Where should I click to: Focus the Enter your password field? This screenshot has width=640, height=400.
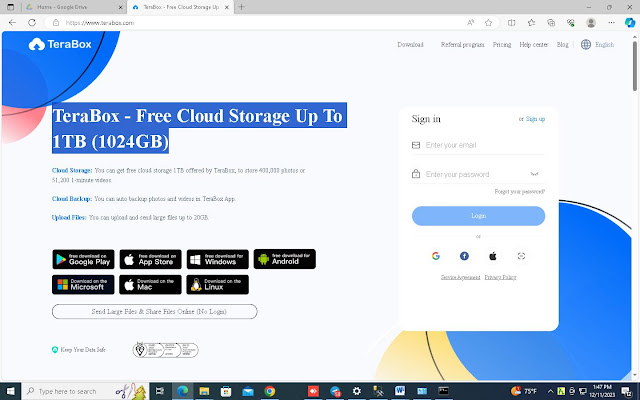coord(478,174)
